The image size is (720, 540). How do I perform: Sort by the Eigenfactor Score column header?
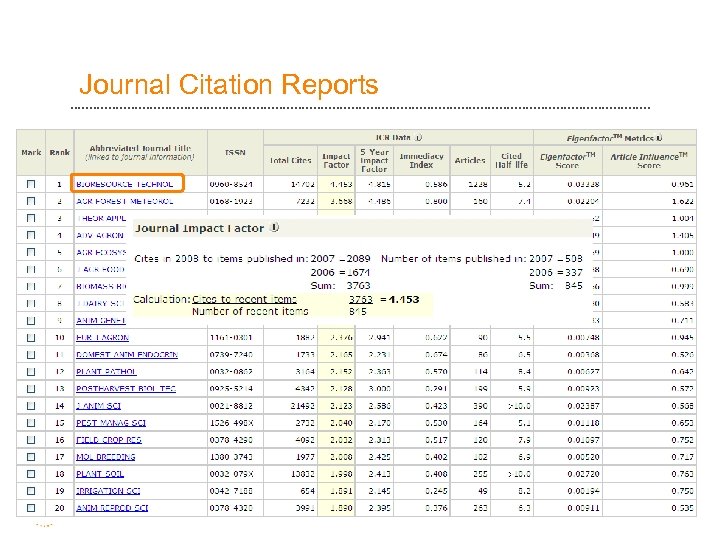pyautogui.click(x=568, y=161)
